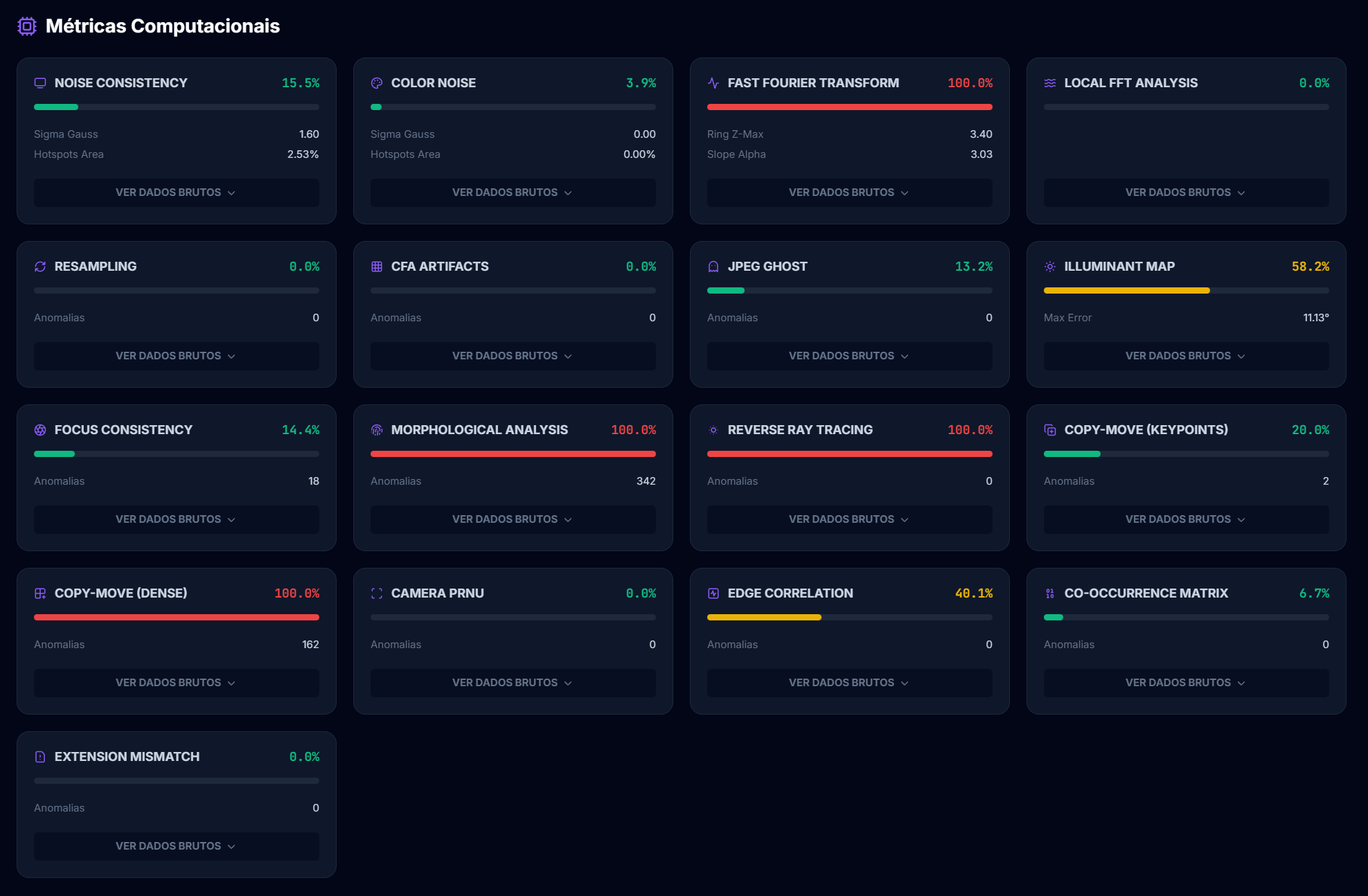Click the CFA Artifacts grid icon
This screenshot has height=896, width=1368.
click(x=377, y=267)
